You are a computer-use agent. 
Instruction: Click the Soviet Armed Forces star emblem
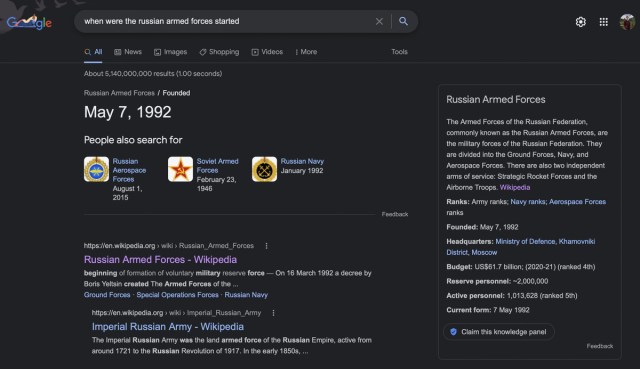[180, 169]
